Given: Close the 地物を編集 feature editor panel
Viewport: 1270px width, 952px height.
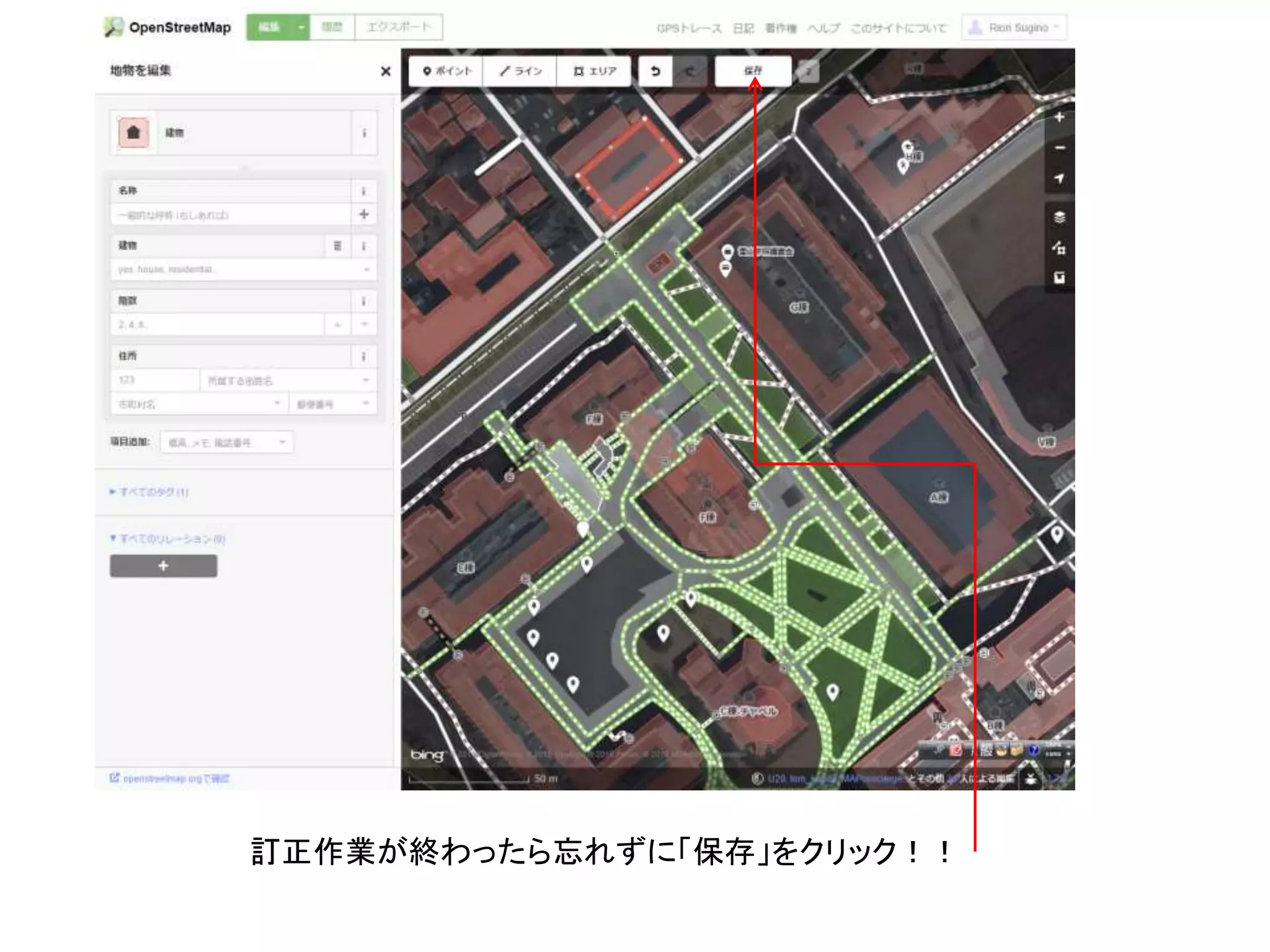Looking at the screenshot, I should coord(386,71).
